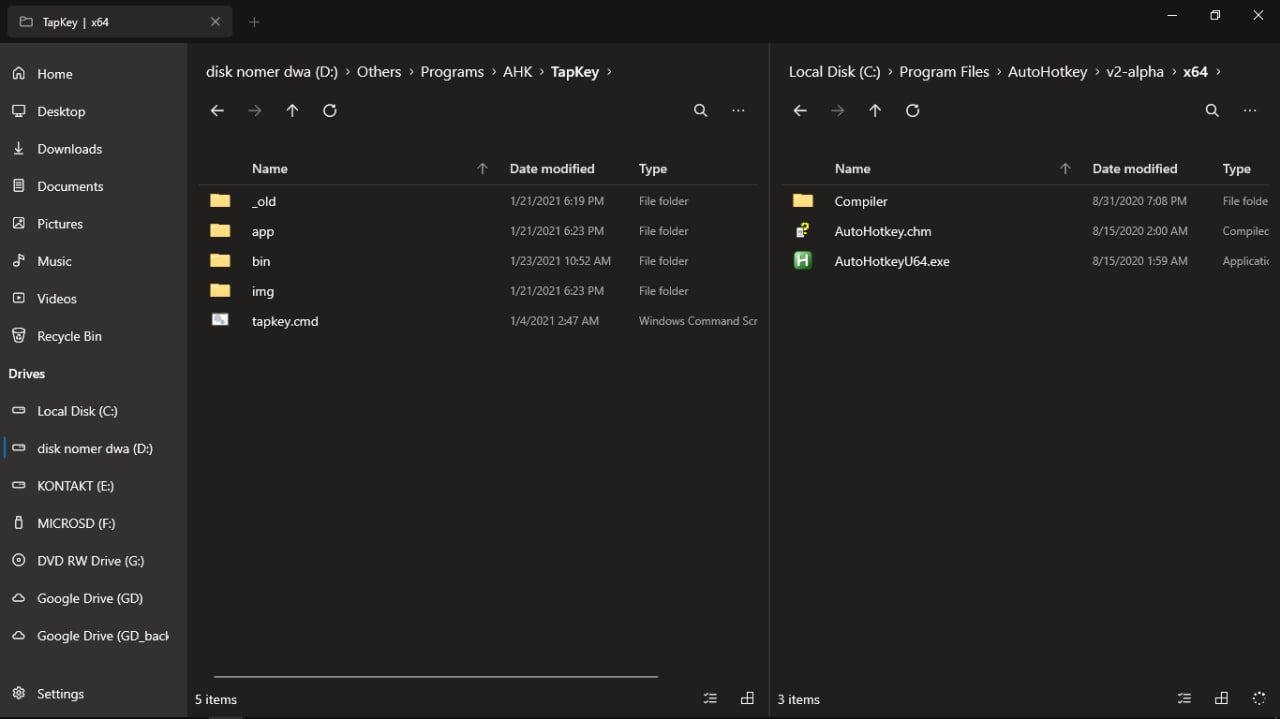Sort left pane by Name column
1280x719 pixels.
pos(270,169)
